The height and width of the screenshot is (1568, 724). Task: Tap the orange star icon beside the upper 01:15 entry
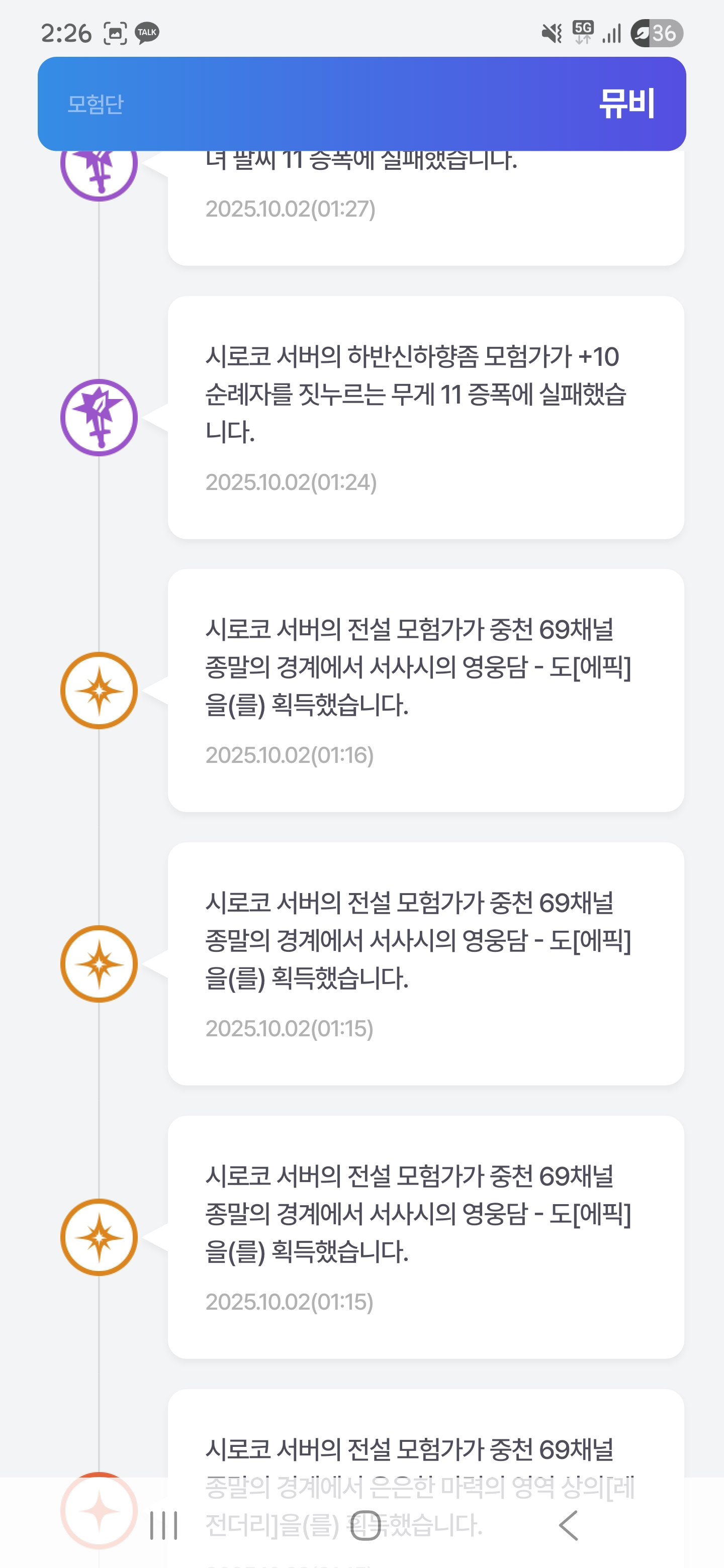pos(99,963)
